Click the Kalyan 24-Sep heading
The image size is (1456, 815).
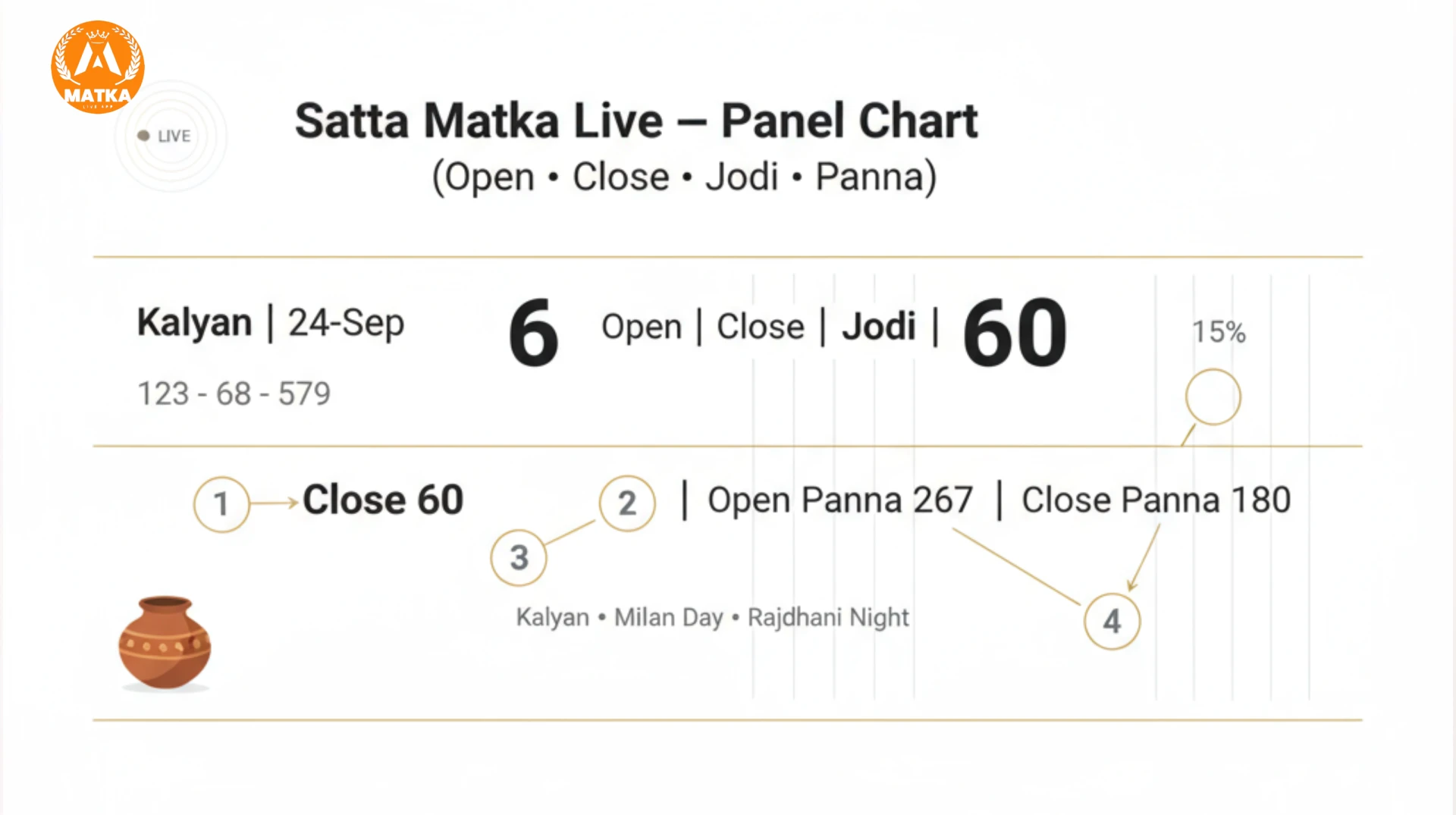271,324
